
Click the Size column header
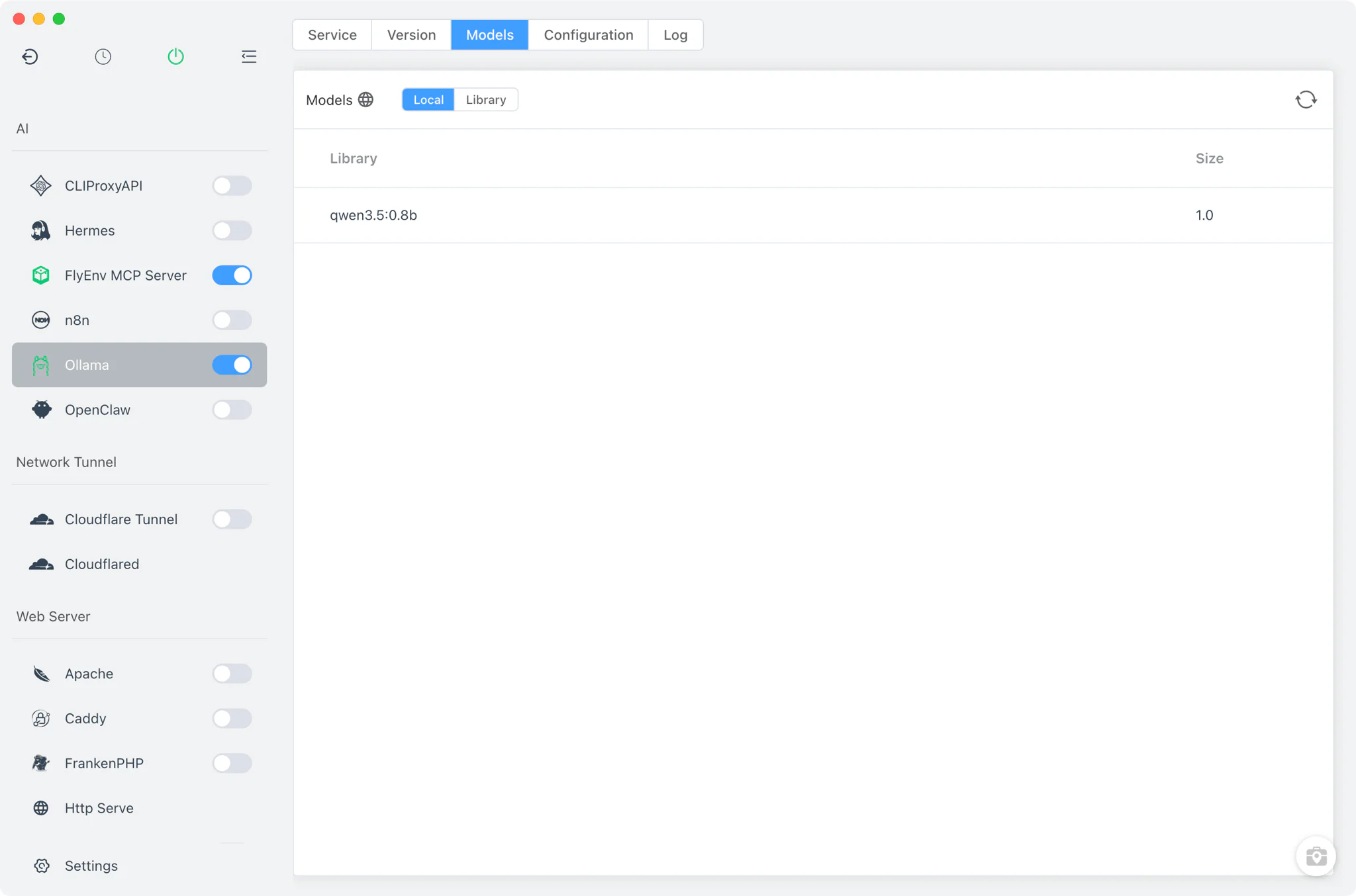pyautogui.click(x=1209, y=159)
